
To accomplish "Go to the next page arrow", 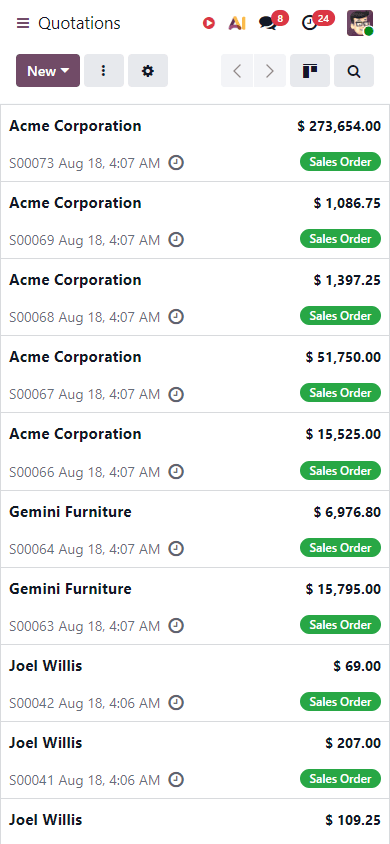I will pos(270,71).
